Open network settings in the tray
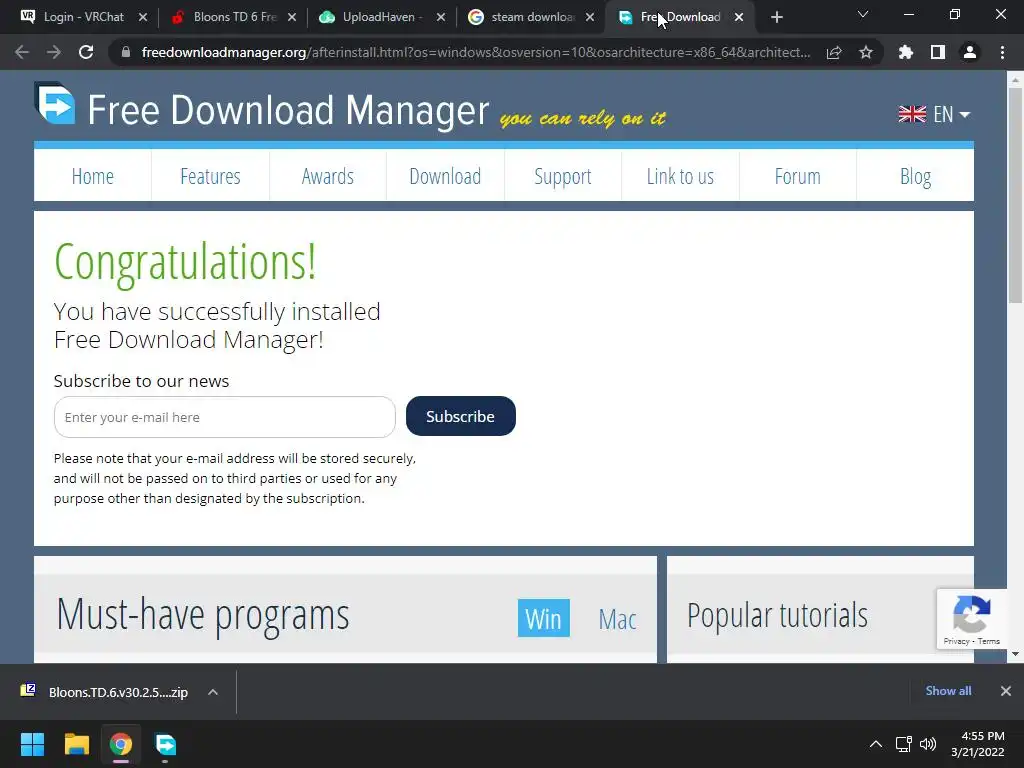The height and width of the screenshot is (768, 1024). pos(903,744)
